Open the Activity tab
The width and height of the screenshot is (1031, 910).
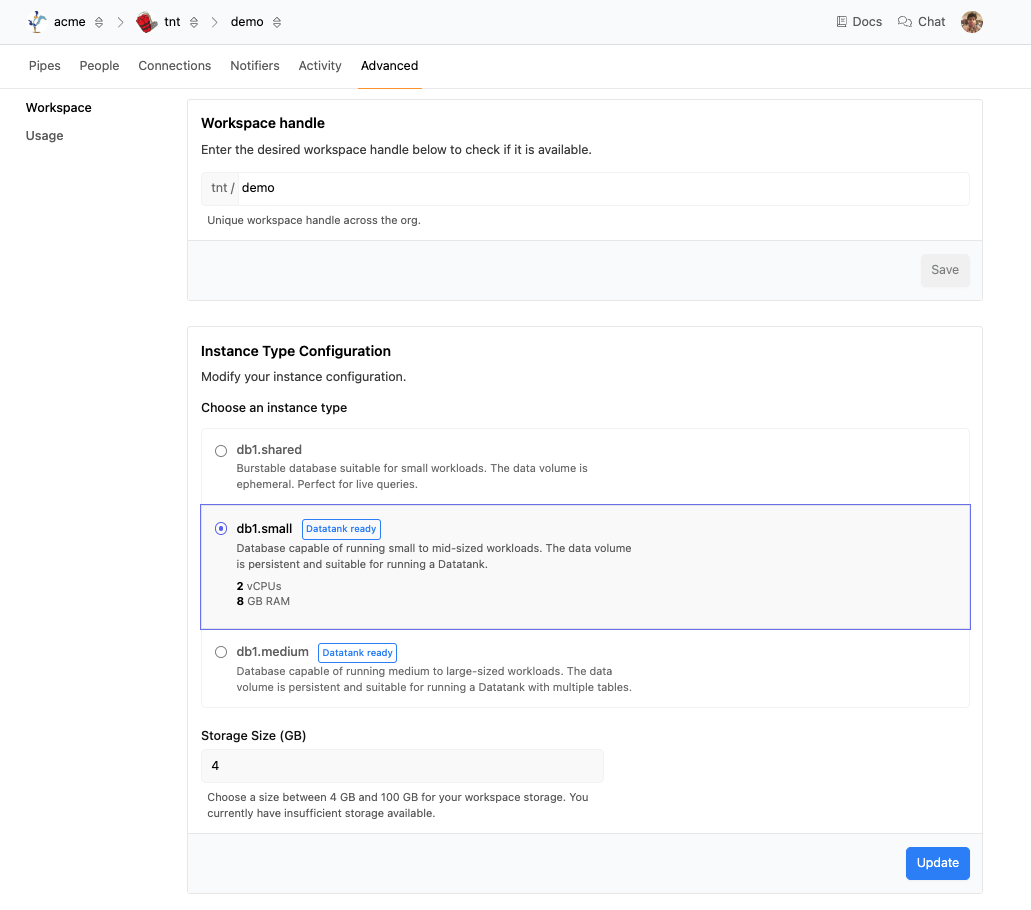tap(320, 66)
